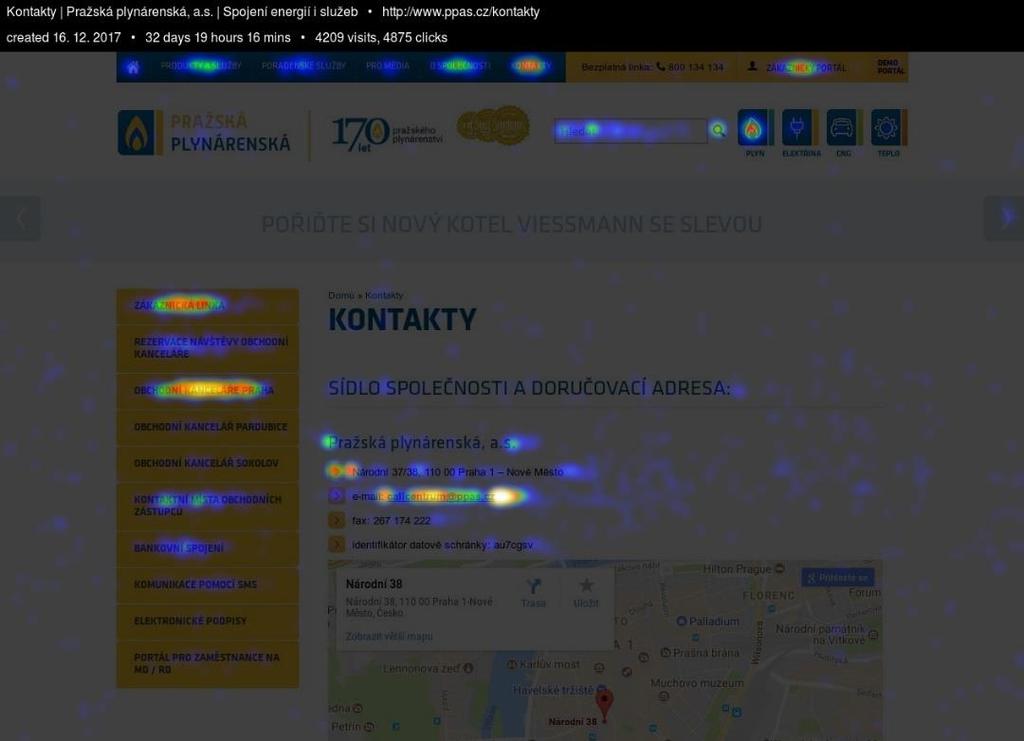Image resolution: width=1024 pixels, height=741 pixels.
Task: Click the Pražská plynárenská logo
Action: (x=204, y=133)
